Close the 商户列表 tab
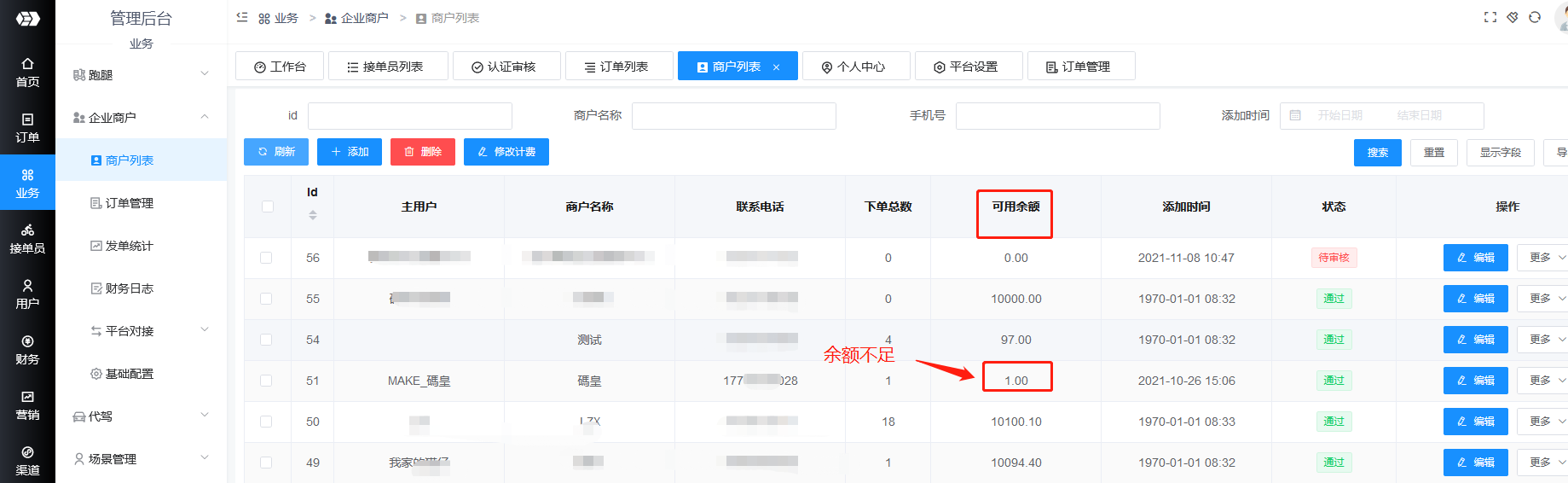This screenshot has width=1568, height=483. [x=776, y=67]
